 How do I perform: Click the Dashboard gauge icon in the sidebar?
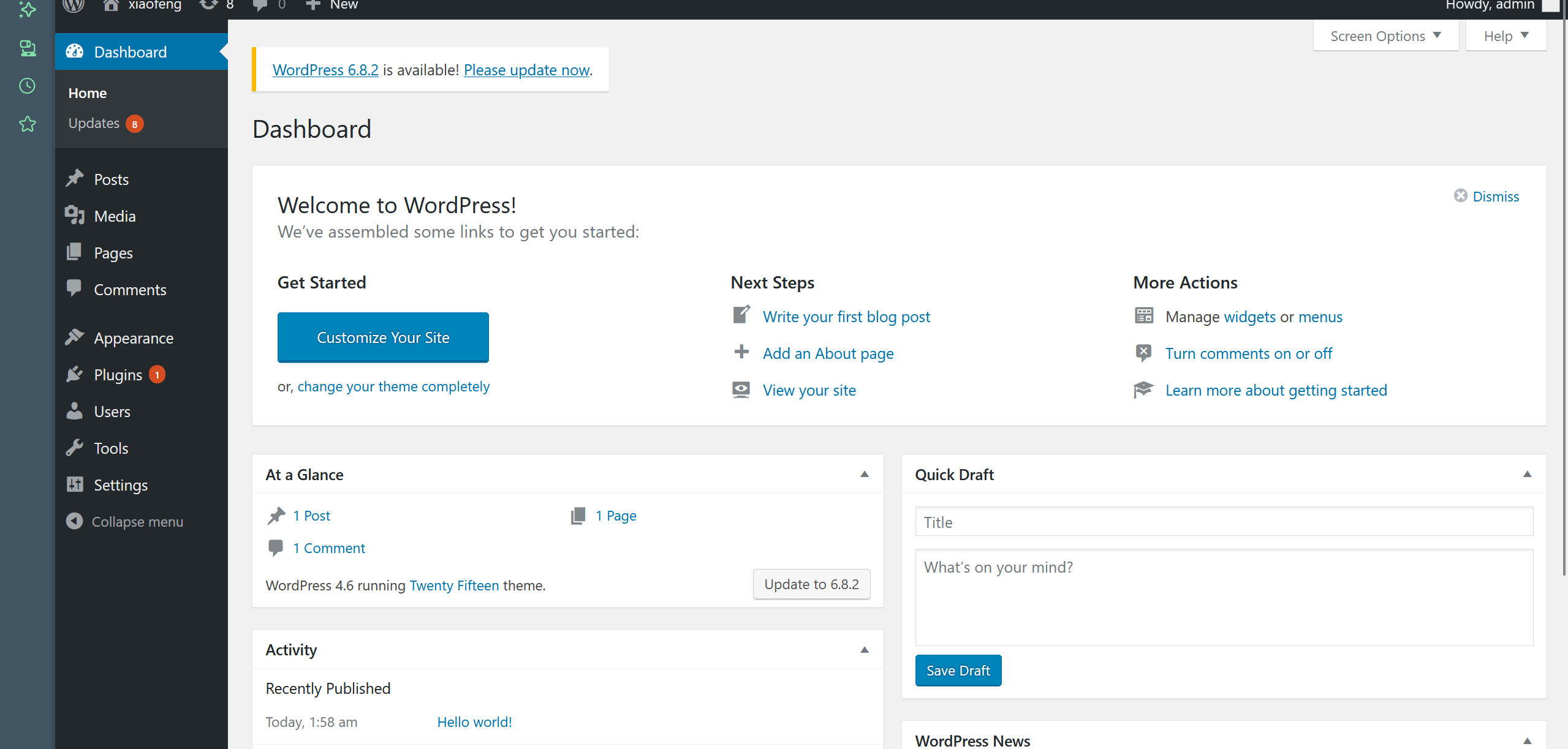[x=75, y=51]
